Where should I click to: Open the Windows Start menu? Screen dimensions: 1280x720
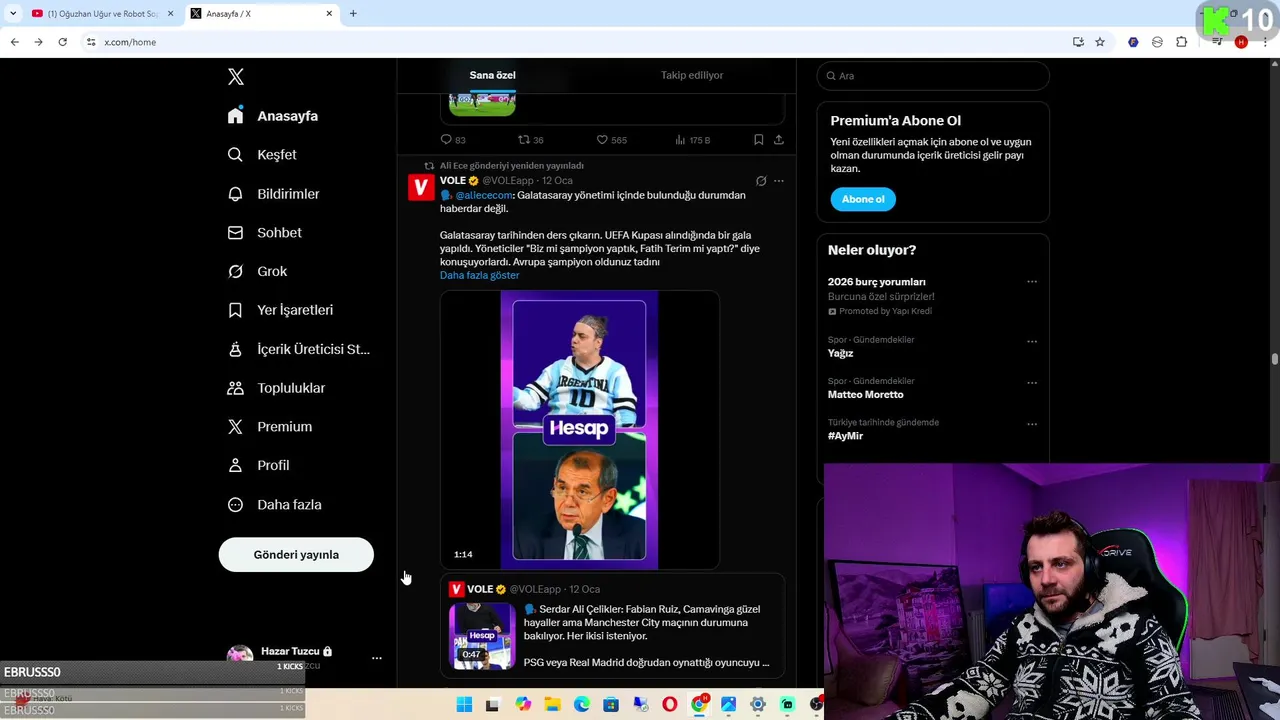[x=464, y=705]
